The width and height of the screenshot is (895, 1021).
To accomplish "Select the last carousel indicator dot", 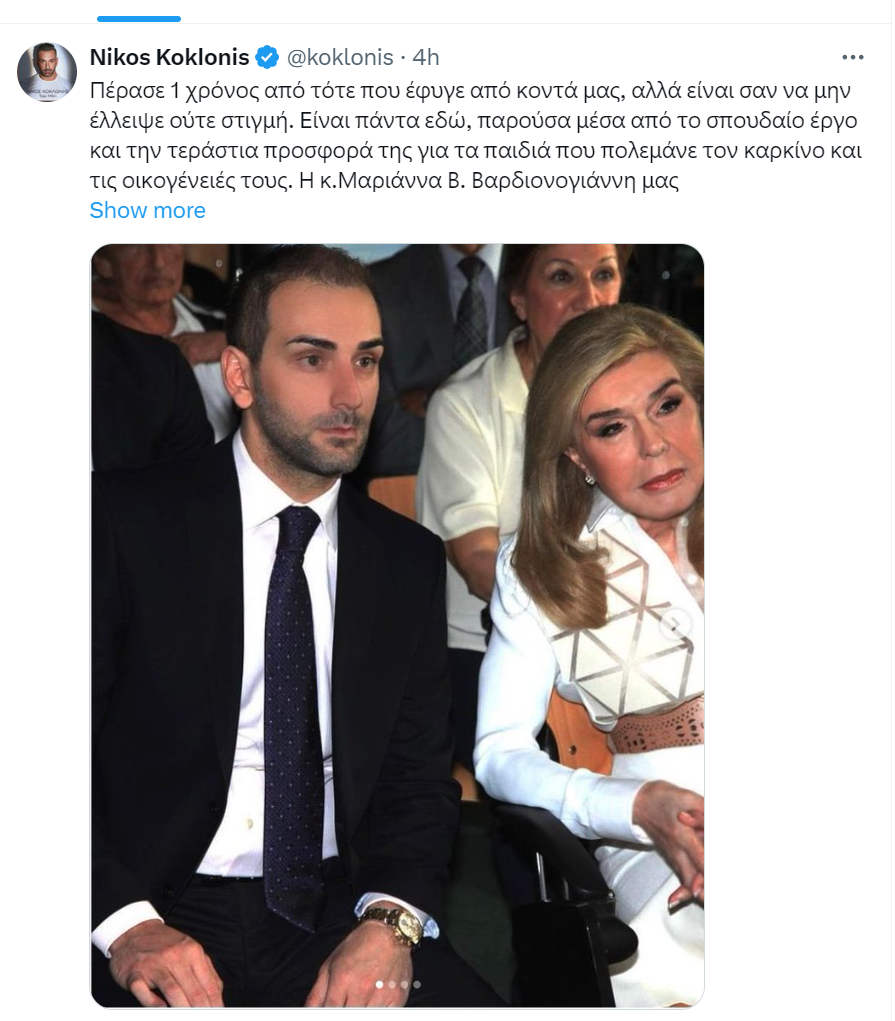I will click(417, 984).
